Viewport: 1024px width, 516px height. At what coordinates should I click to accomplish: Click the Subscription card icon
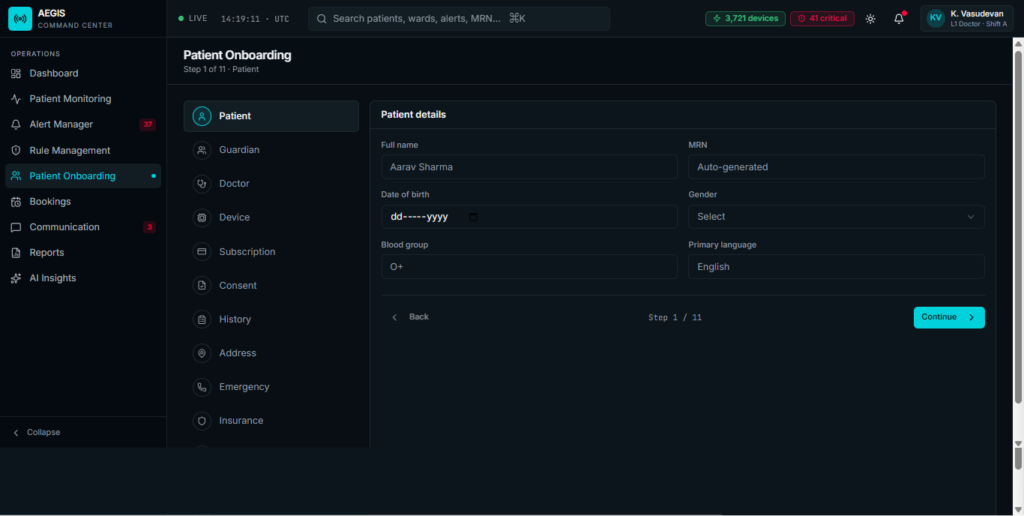pos(202,251)
